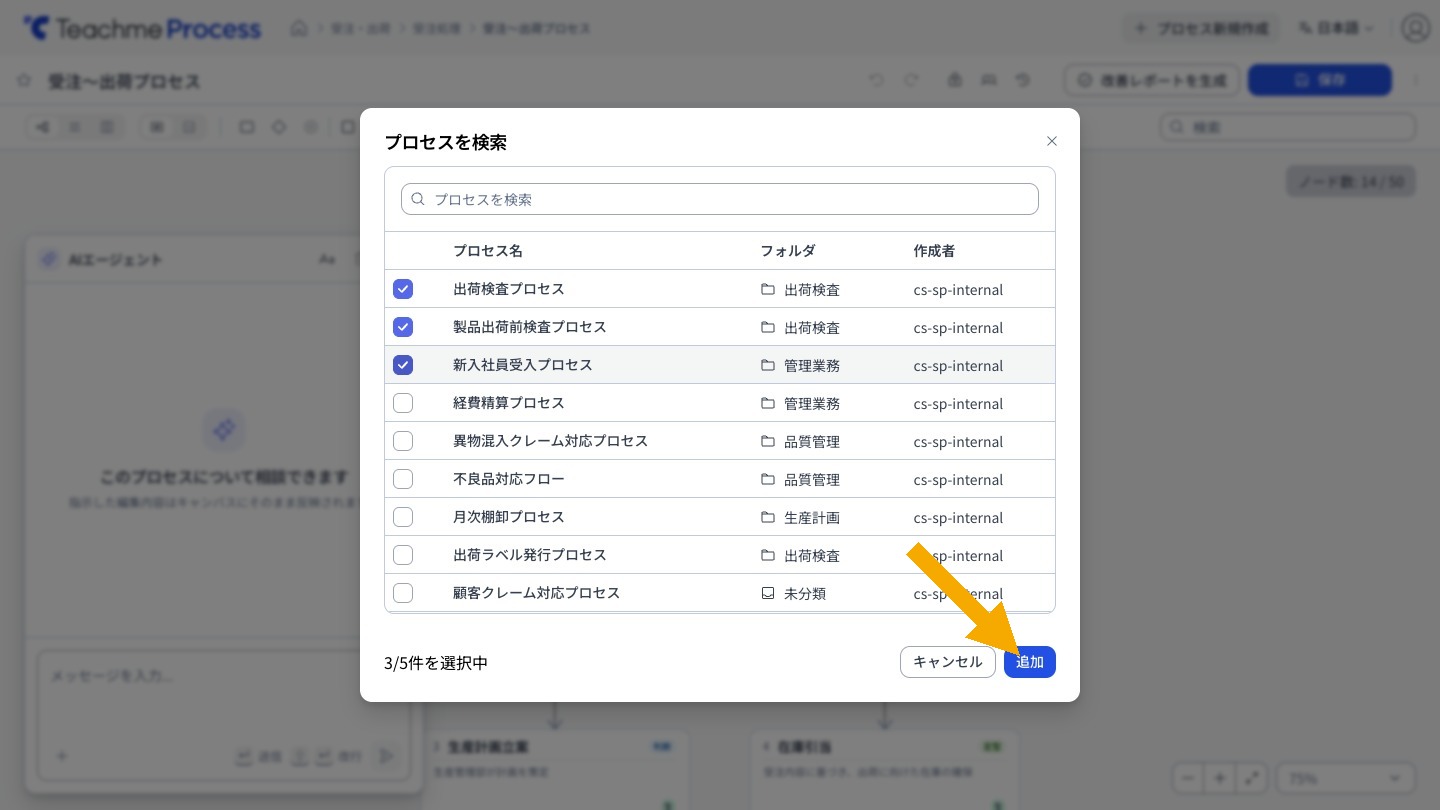This screenshot has width=1440, height=810.
Task: Click folder icon in 月次棚卸プロセス row
Action: 768,517
